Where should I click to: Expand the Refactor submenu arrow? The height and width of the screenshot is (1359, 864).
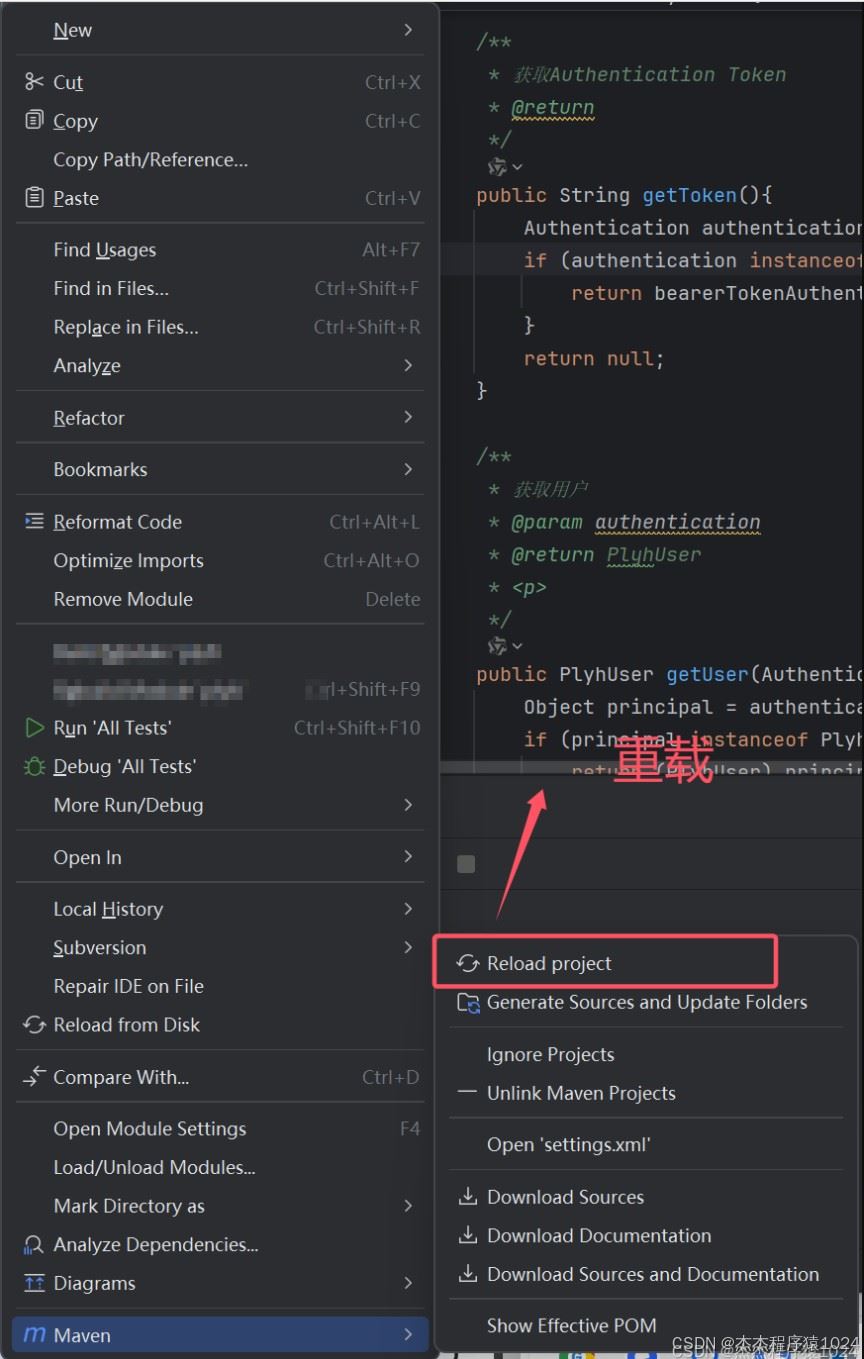[x=408, y=418]
